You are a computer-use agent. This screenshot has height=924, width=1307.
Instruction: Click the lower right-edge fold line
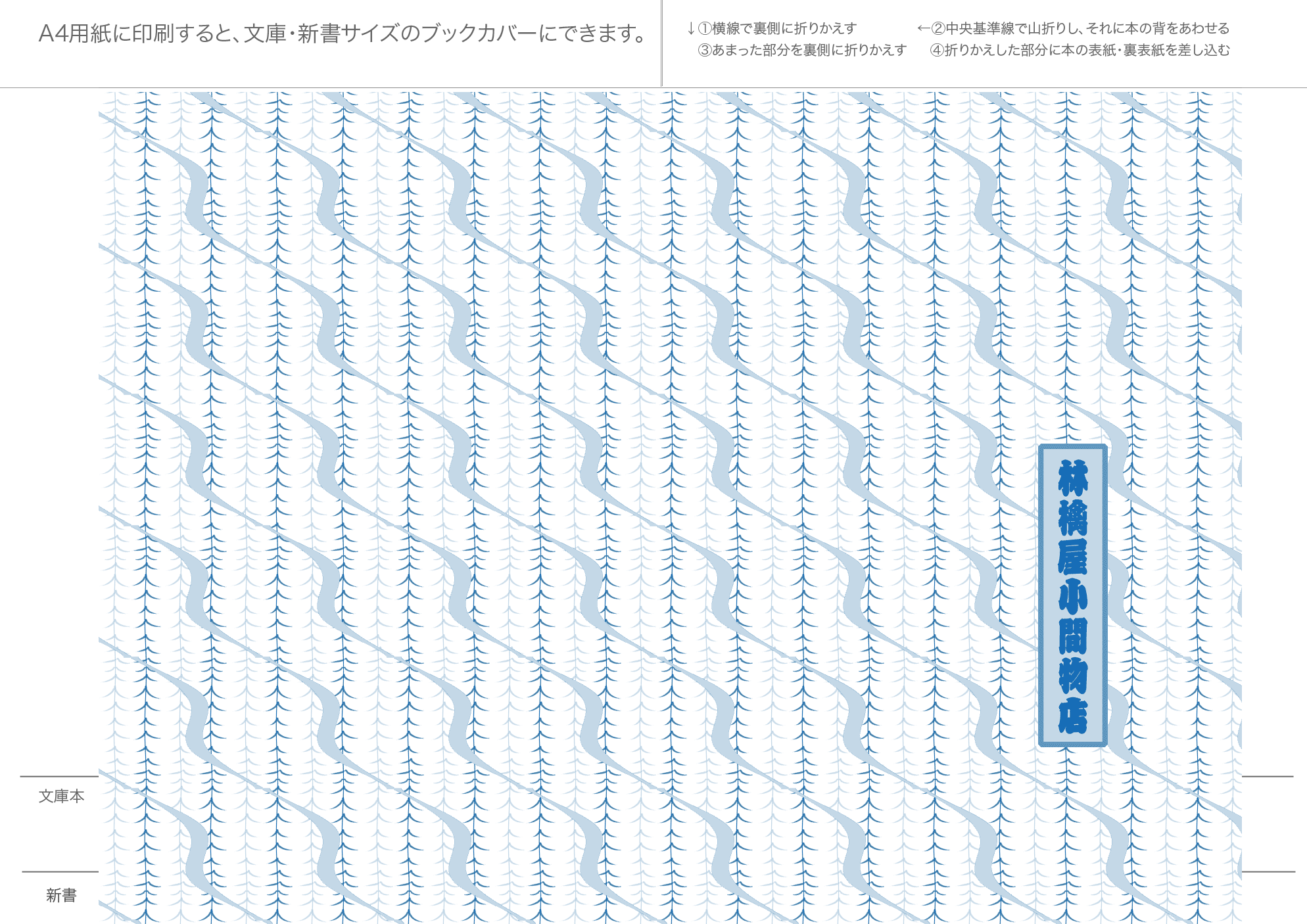click(1268, 872)
